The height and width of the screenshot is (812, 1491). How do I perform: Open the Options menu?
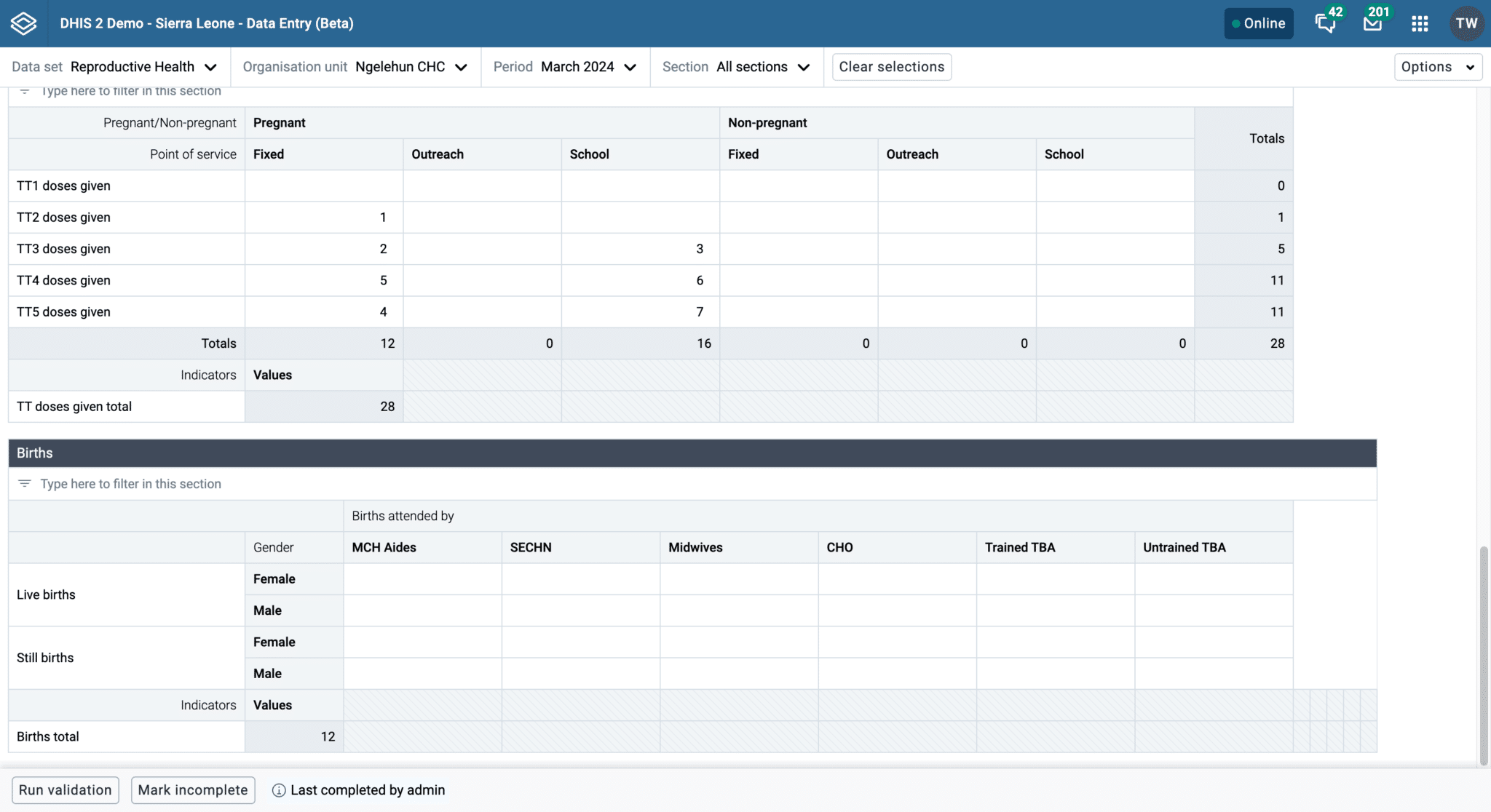point(1438,66)
